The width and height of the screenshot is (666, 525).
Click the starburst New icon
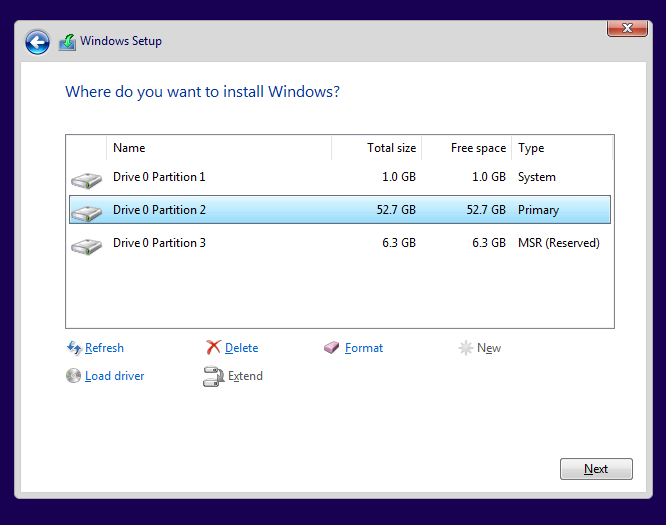(x=466, y=348)
